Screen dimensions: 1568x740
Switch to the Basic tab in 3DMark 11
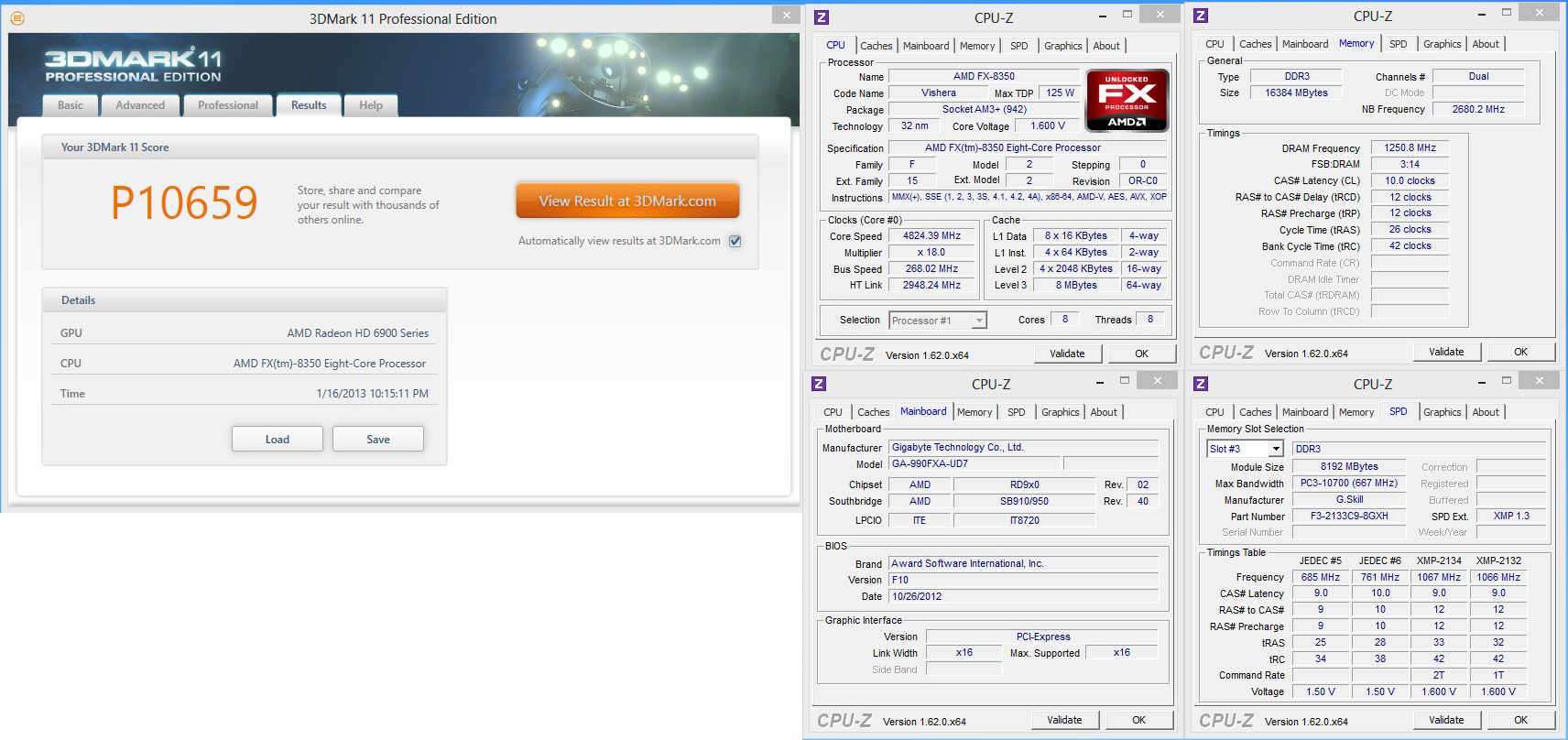(71, 105)
